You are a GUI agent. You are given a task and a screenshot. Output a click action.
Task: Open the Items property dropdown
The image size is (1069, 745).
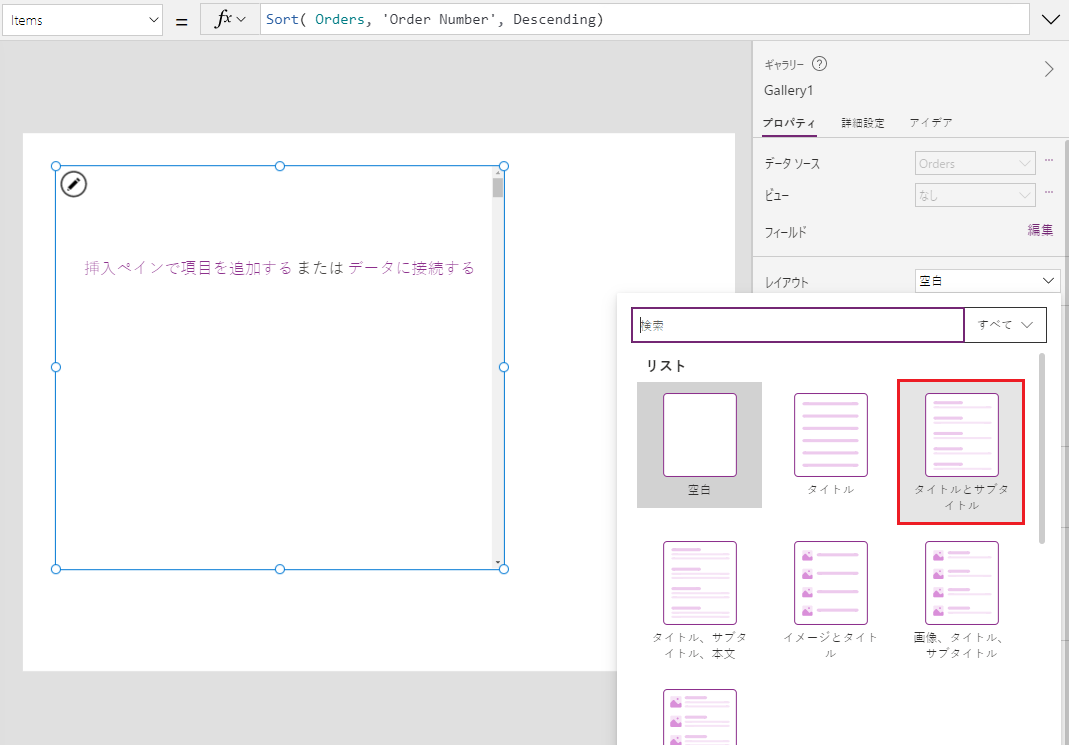[x=82, y=20]
